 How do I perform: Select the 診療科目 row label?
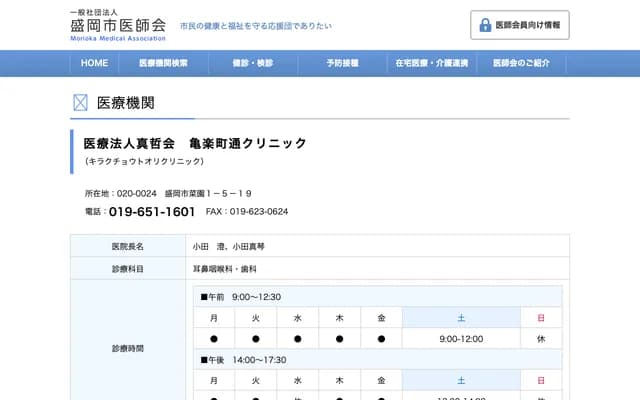pos(128,269)
